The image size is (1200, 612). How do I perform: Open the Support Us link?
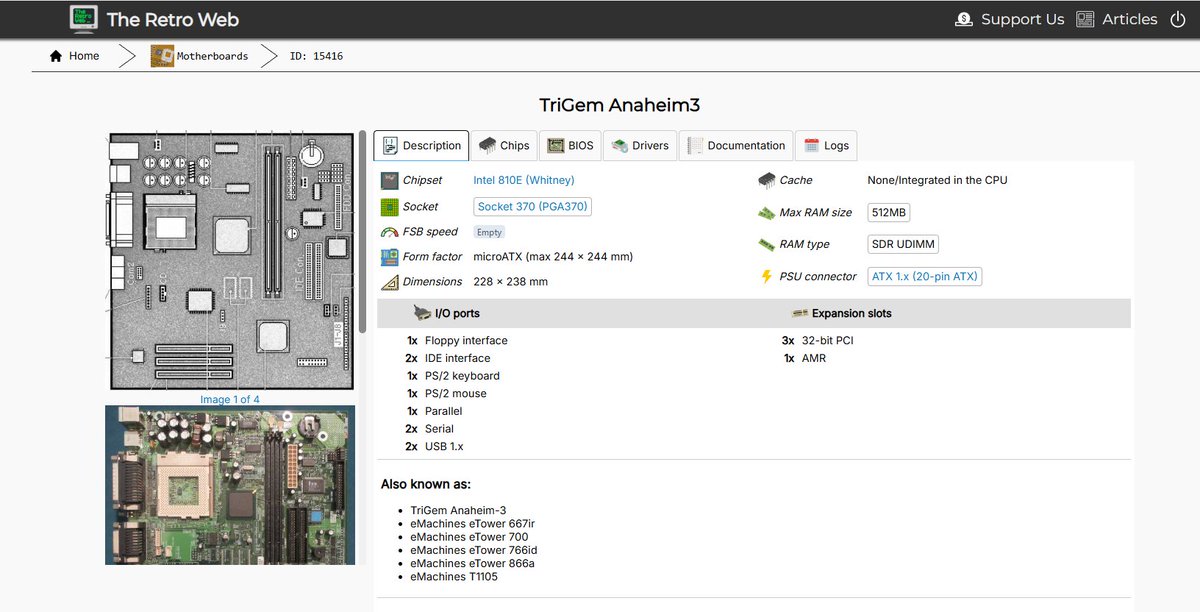point(1022,19)
